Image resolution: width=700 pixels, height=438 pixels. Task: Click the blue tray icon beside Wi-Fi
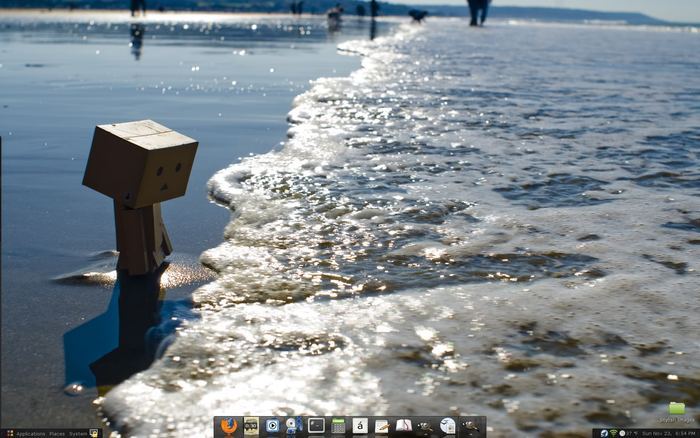click(606, 433)
